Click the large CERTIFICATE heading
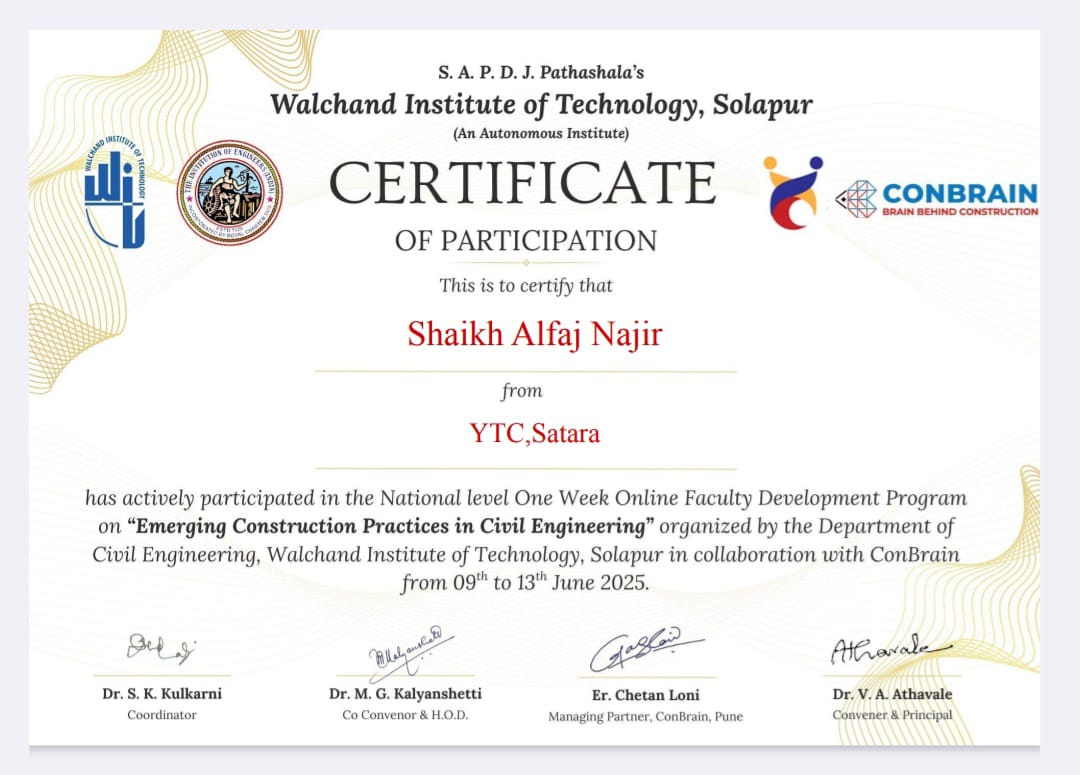This screenshot has width=1080, height=775. coord(523,183)
